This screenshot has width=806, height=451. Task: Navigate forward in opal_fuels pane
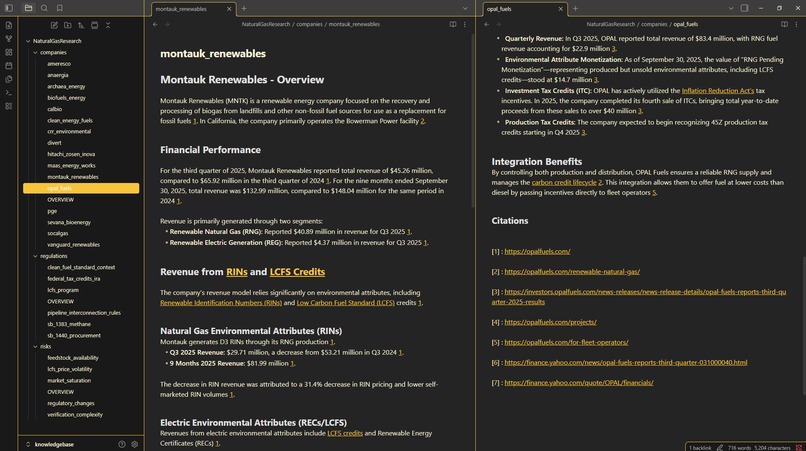coord(498,24)
